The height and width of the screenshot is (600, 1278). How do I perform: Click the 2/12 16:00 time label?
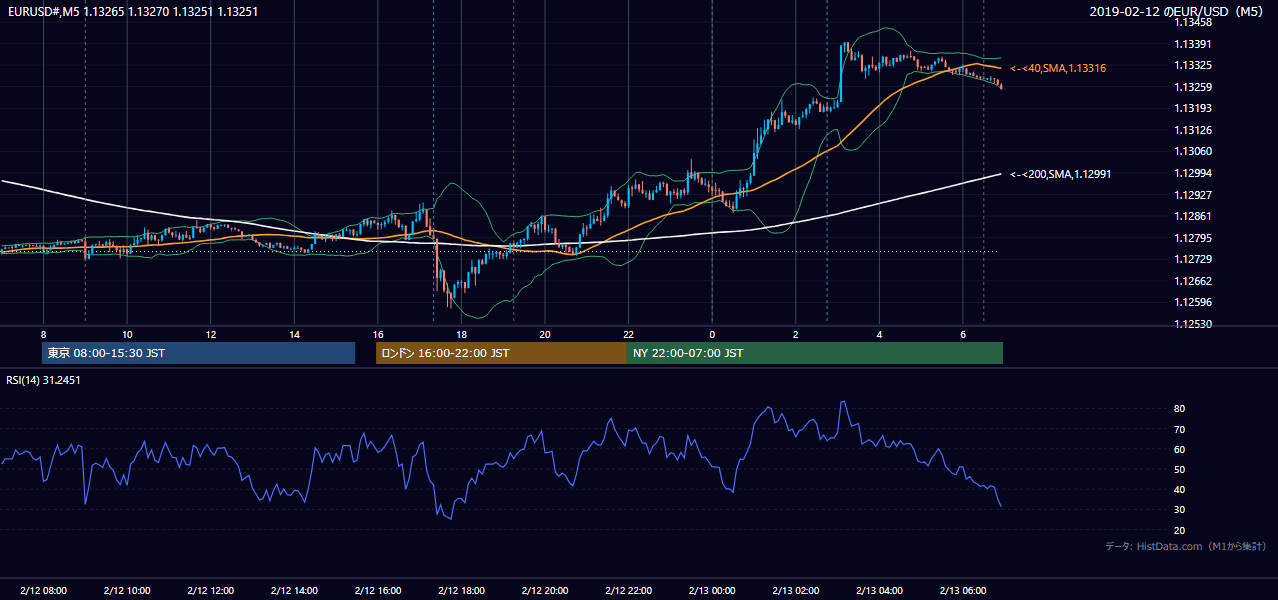(x=378, y=590)
